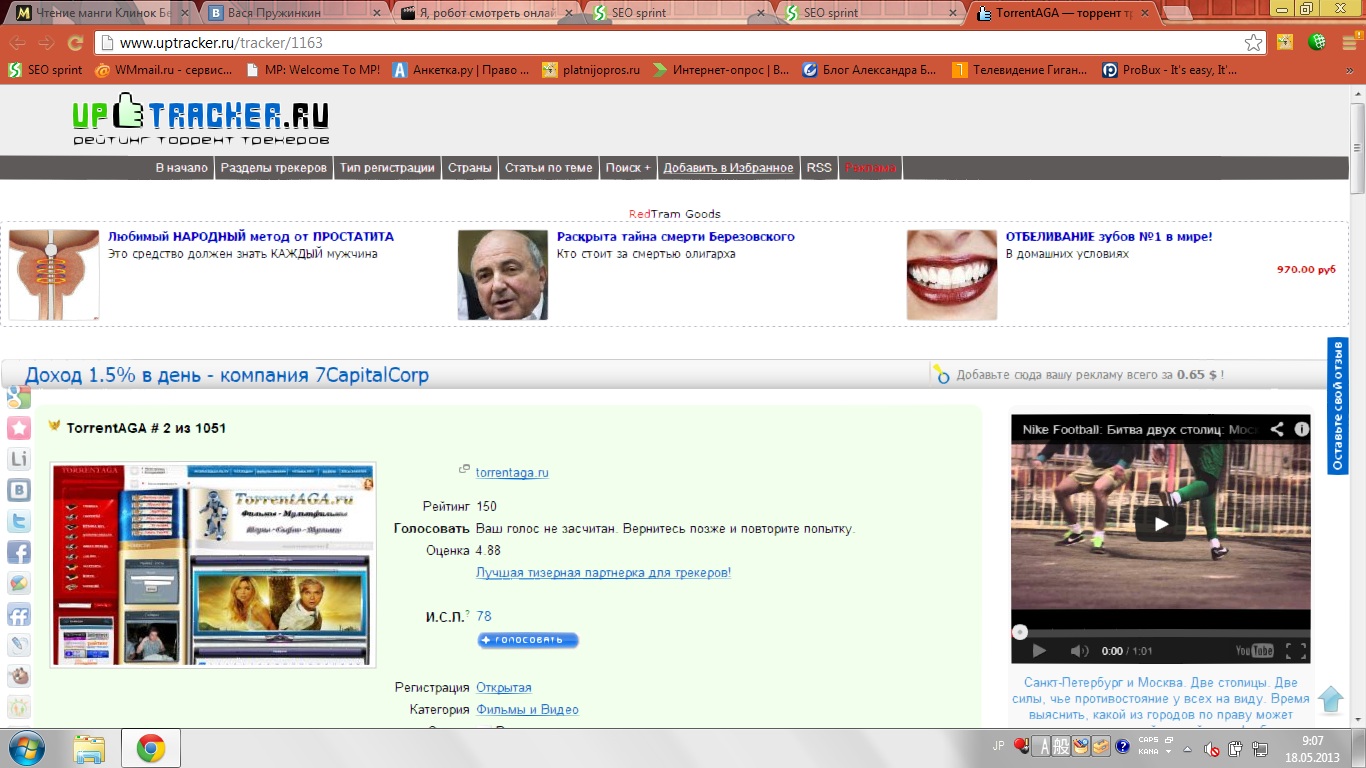Open the Chrome menu icon

coord(1349,43)
